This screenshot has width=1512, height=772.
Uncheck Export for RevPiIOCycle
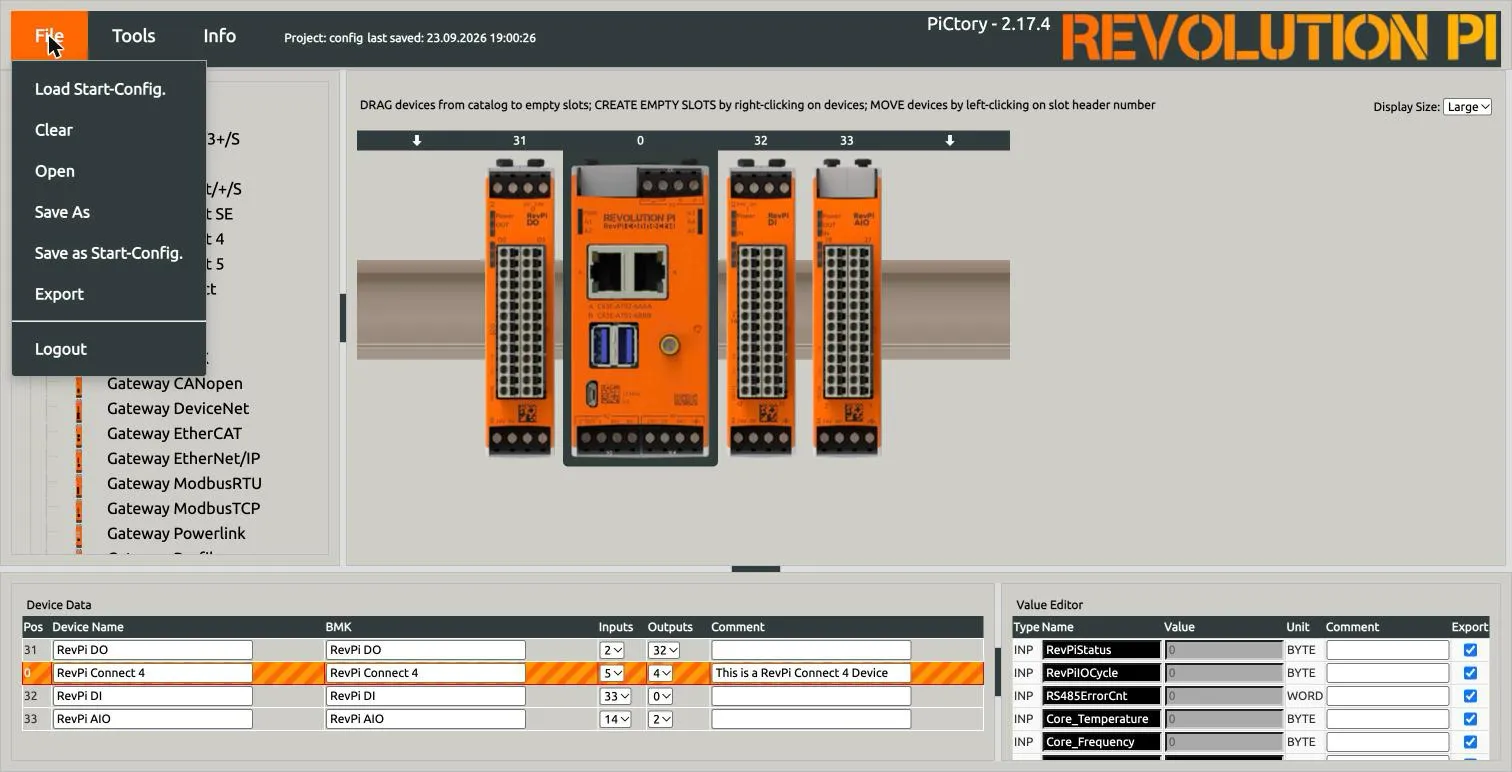point(1470,673)
